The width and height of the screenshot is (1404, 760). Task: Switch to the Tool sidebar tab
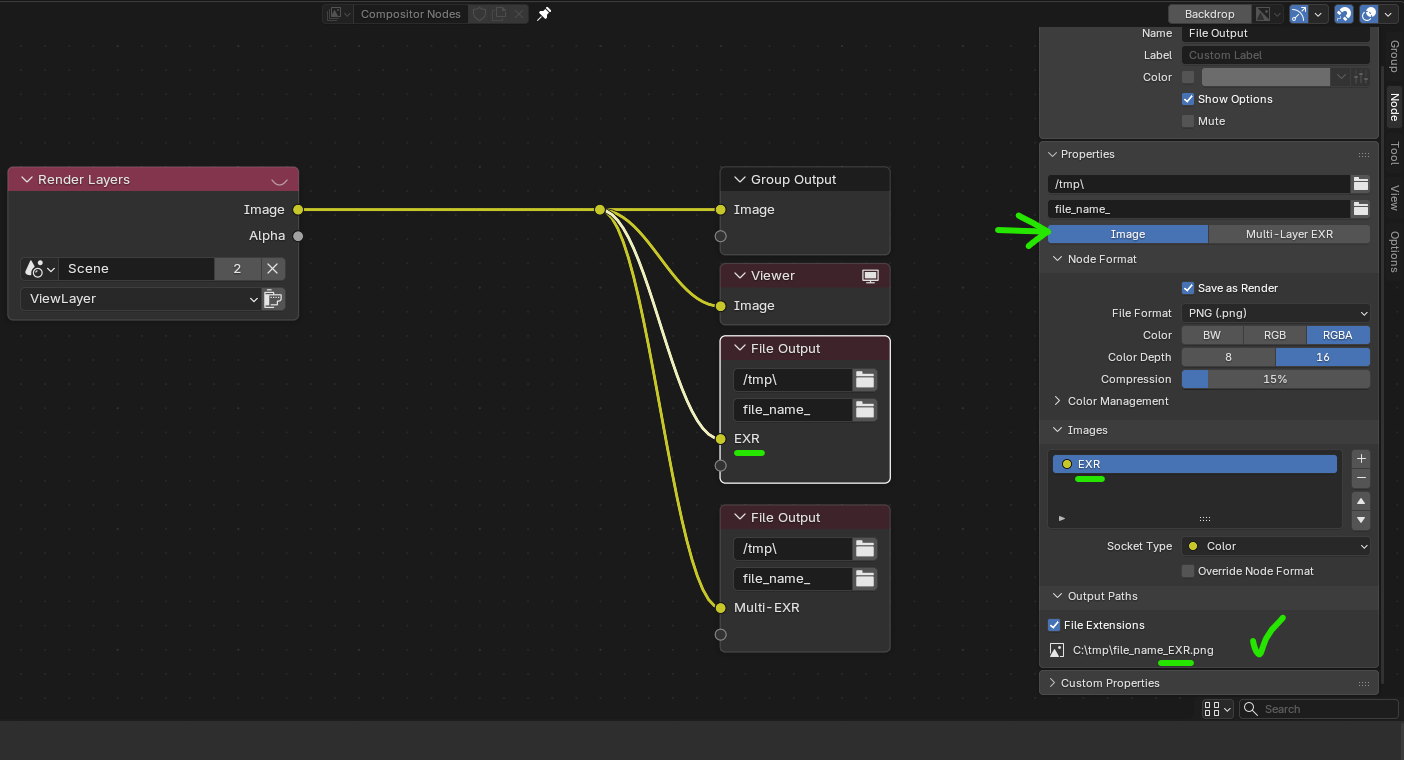pyautogui.click(x=1393, y=153)
